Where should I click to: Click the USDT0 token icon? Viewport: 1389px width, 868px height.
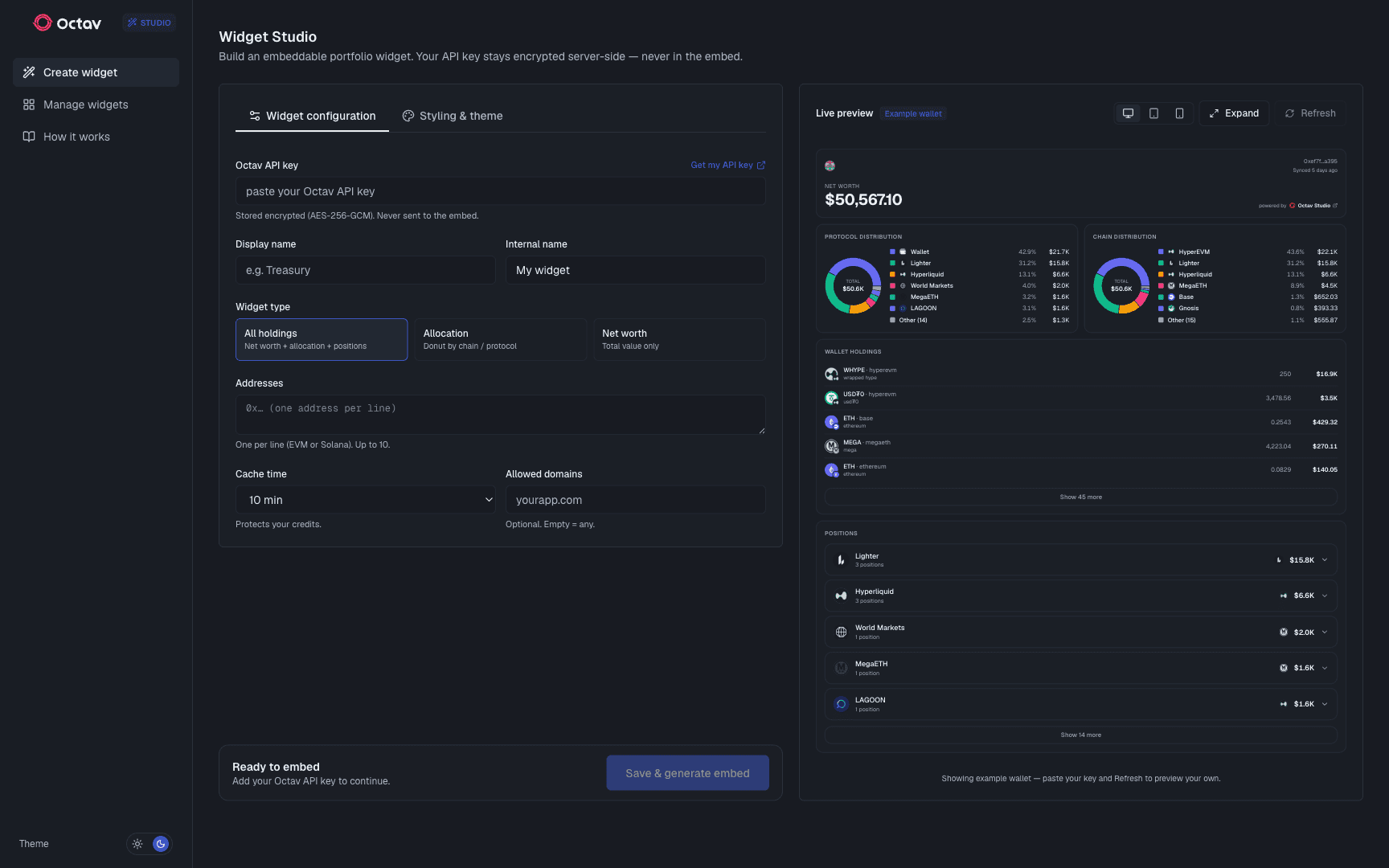pos(832,398)
